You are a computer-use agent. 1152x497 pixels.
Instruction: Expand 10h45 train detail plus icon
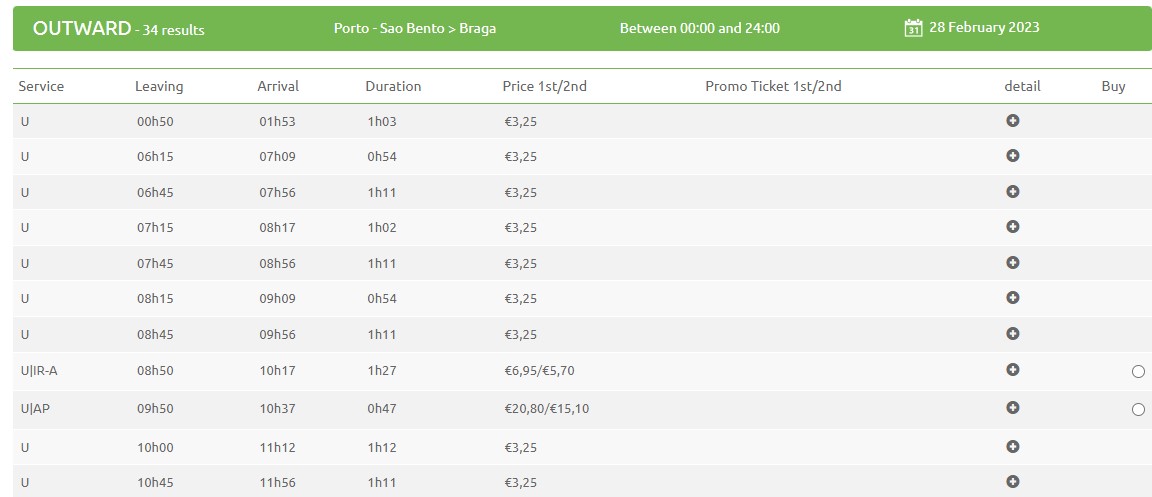(x=1012, y=482)
